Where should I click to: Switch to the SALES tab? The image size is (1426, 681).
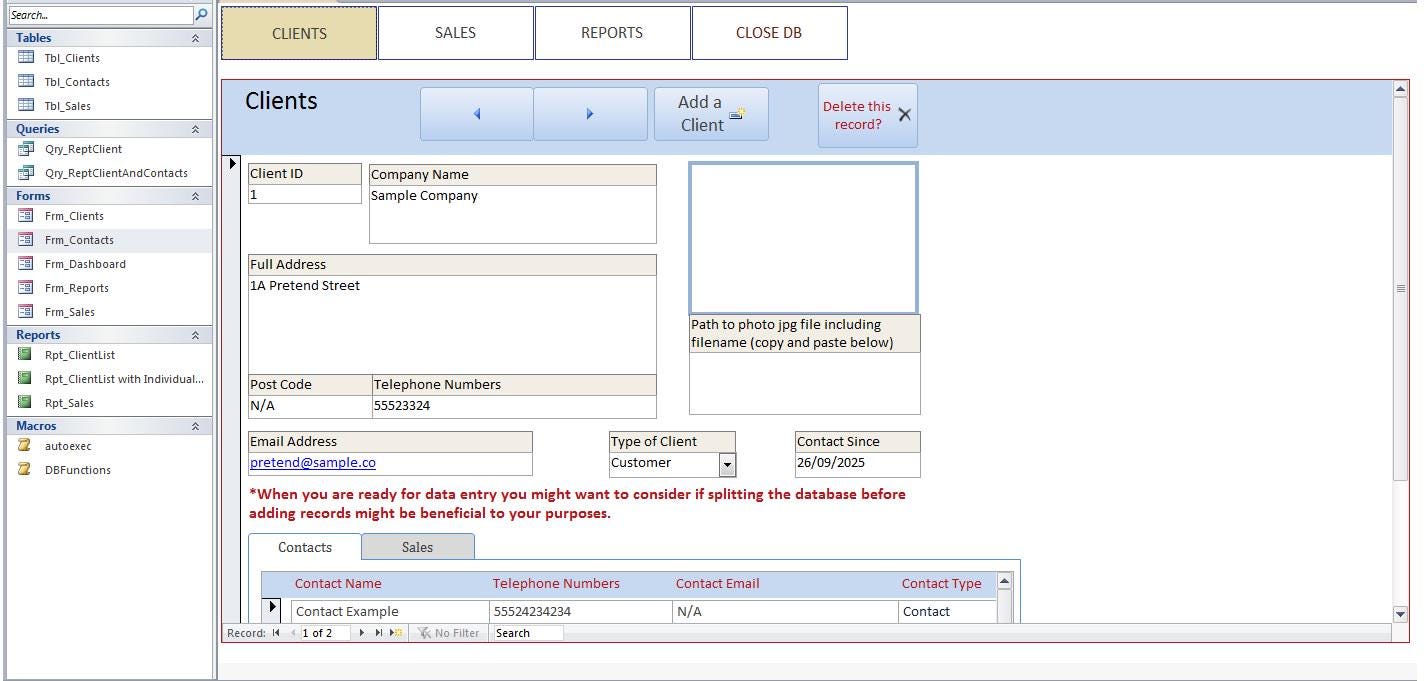click(455, 33)
